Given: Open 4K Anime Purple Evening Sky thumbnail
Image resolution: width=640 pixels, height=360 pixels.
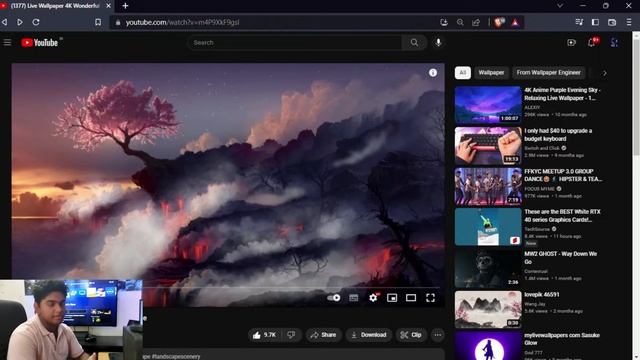Looking at the screenshot, I should pos(488,105).
